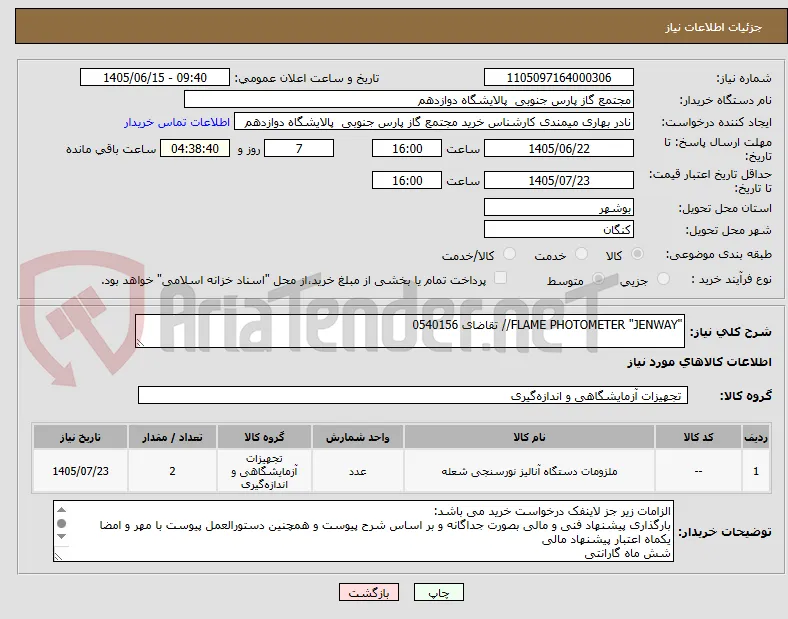Click the item code cell showing --

click(698, 471)
